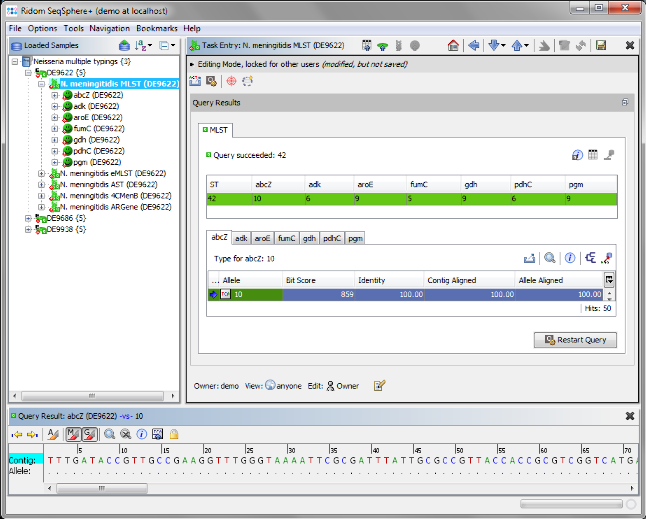Click zoom-out magnifier in Query Result toolbar

tap(125, 434)
